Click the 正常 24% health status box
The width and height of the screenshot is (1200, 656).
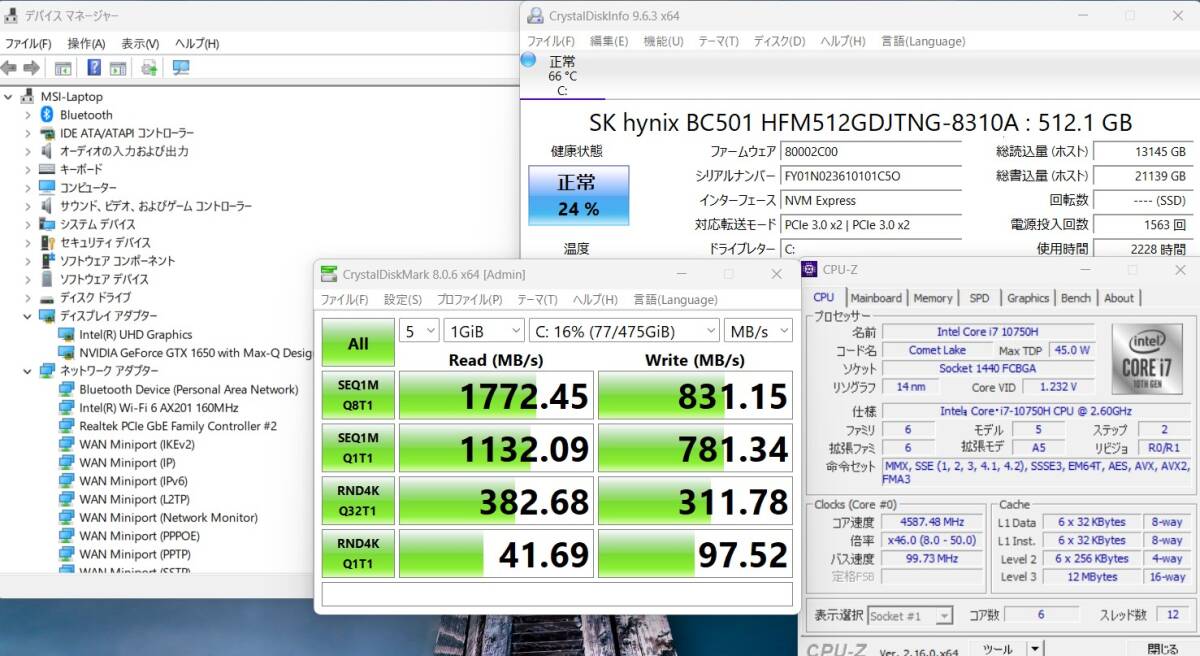tap(578, 195)
